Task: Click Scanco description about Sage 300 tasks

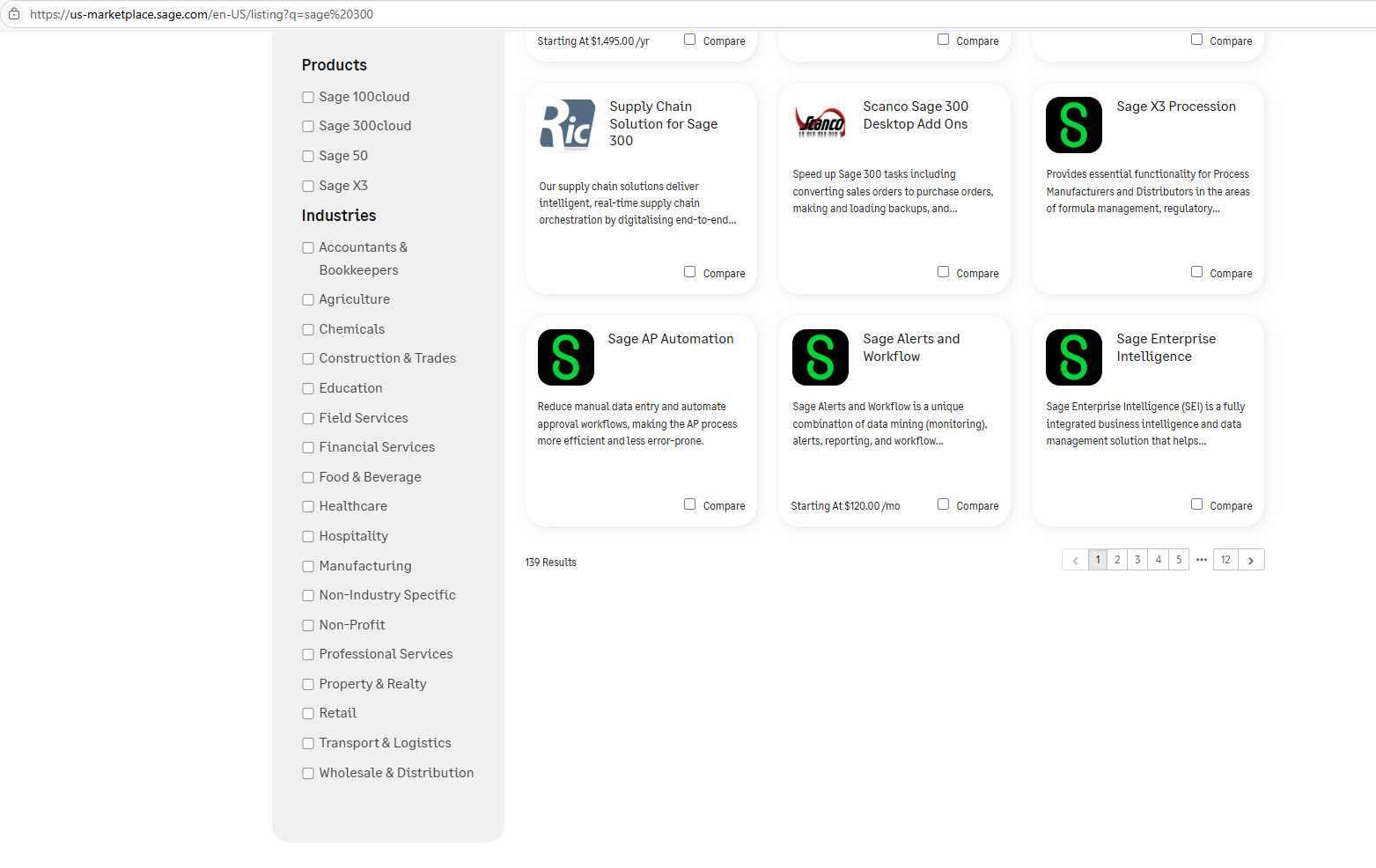Action: (x=893, y=192)
